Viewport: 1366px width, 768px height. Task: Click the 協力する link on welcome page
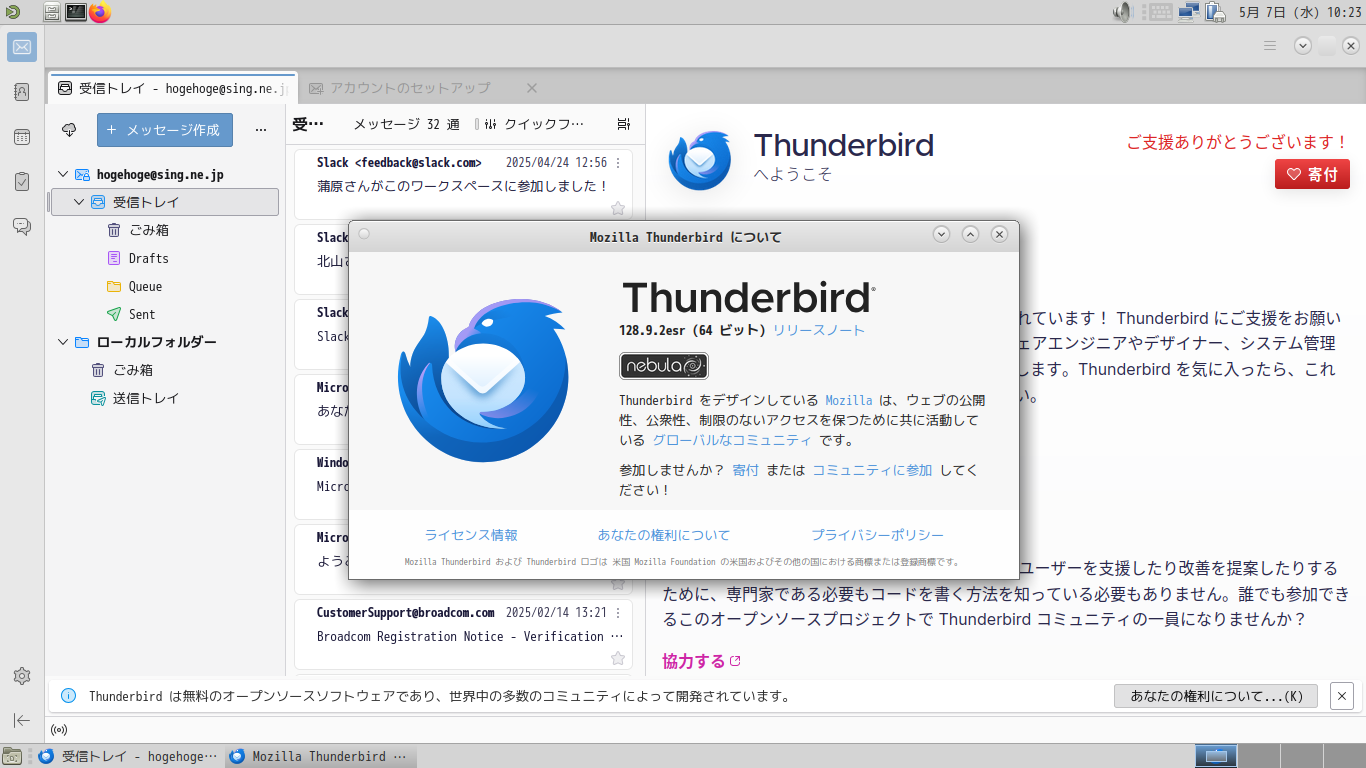[701, 661]
